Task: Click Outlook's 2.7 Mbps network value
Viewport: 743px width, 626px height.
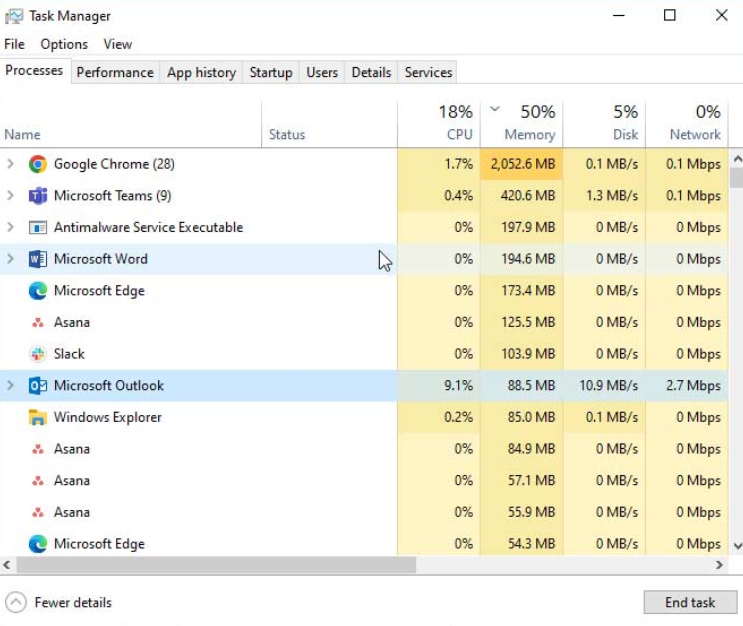Action: [x=693, y=386]
